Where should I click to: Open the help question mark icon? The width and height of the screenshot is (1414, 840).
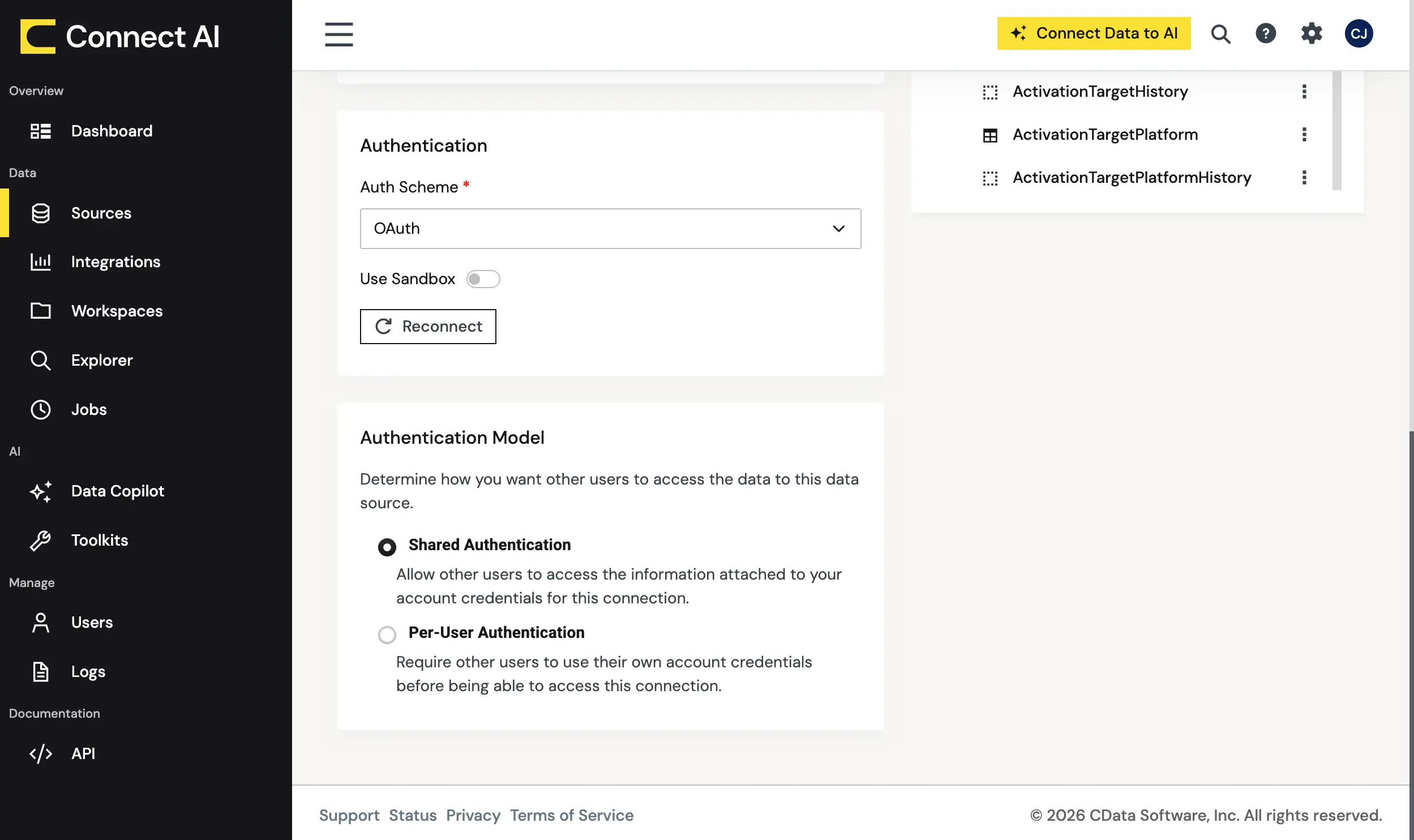[1266, 33]
